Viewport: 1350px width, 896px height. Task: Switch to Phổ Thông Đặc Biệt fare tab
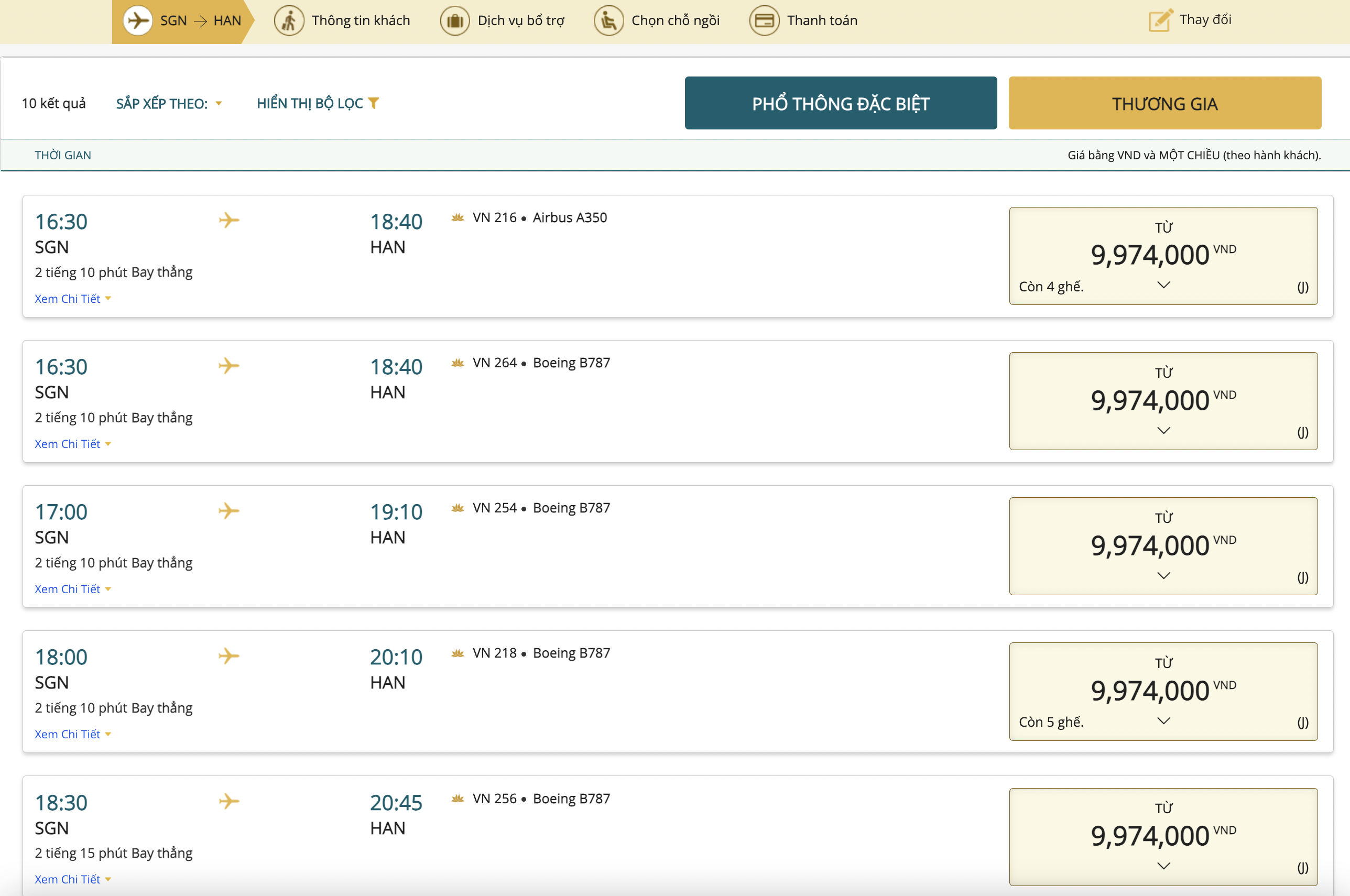tap(840, 103)
